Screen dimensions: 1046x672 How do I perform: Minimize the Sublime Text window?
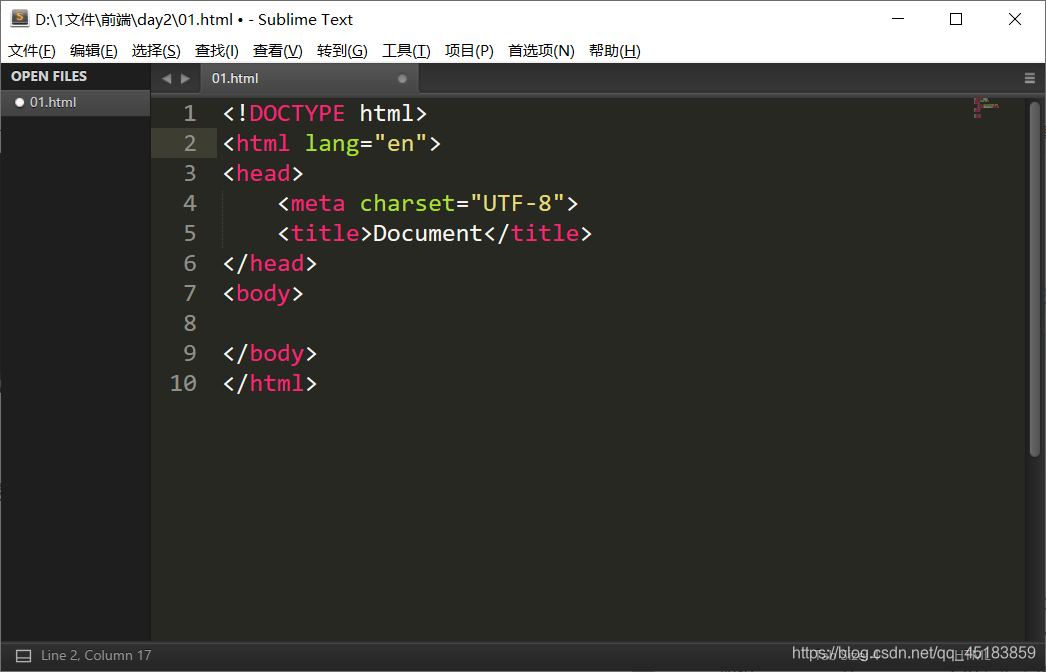[898, 19]
